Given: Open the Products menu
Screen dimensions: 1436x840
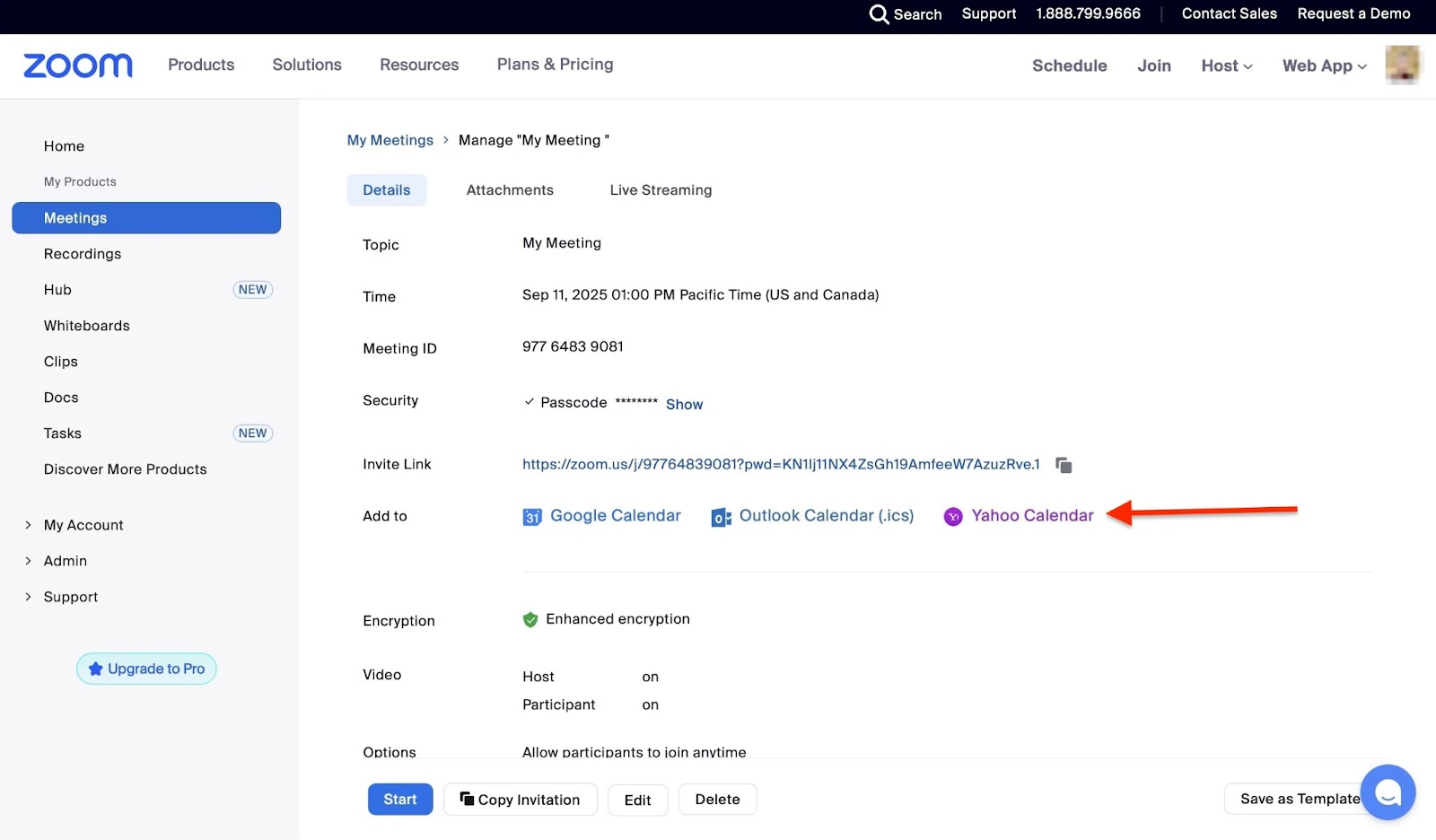Looking at the screenshot, I should (x=201, y=65).
